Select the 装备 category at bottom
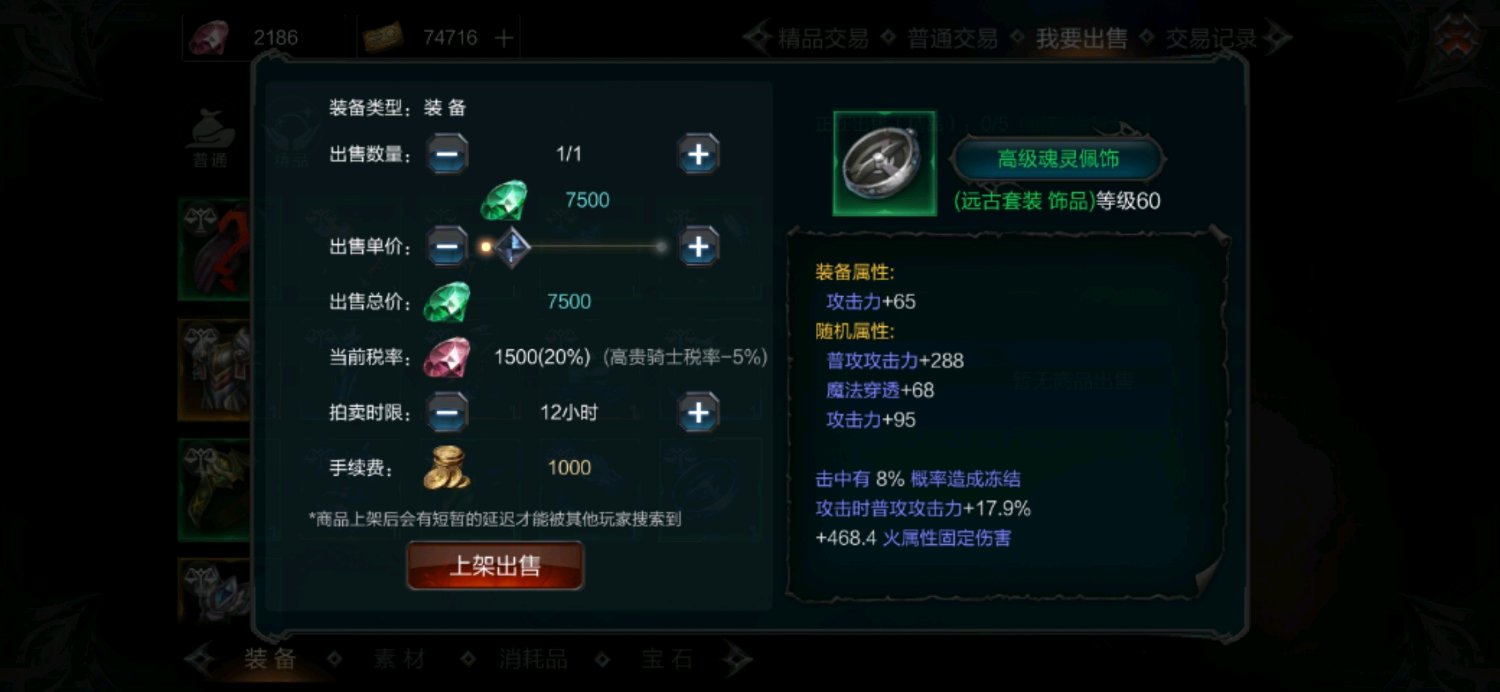 pyautogui.click(x=271, y=659)
